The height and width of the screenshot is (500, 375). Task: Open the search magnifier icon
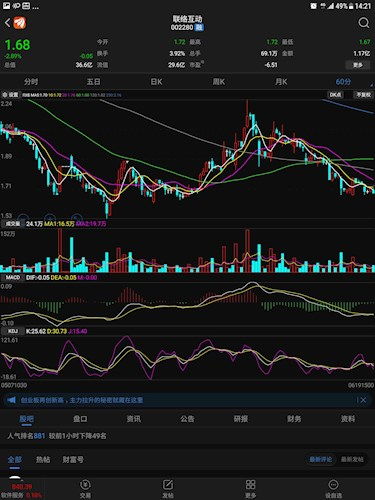[363, 23]
